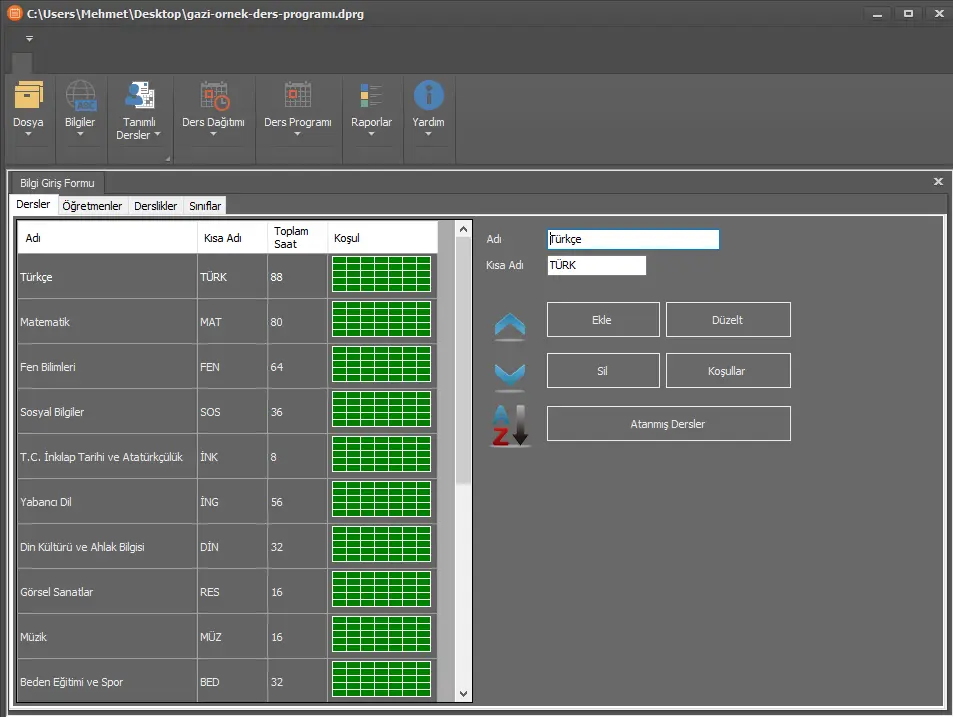This screenshot has width=953, height=717.
Task: Open the Dosya ribbon icon
Action: click(29, 96)
